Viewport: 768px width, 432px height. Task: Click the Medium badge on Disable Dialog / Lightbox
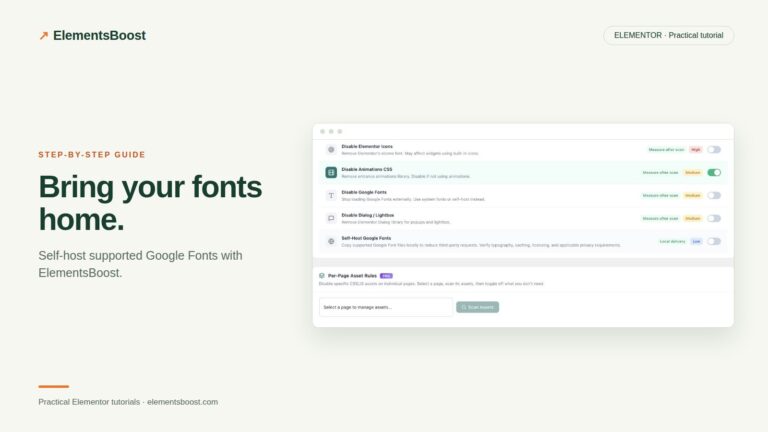(693, 218)
